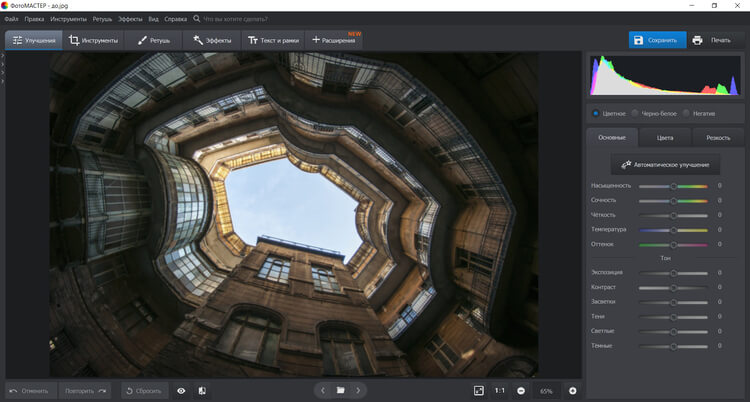
Task: Click the before/after compare icon
Action: click(202, 390)
